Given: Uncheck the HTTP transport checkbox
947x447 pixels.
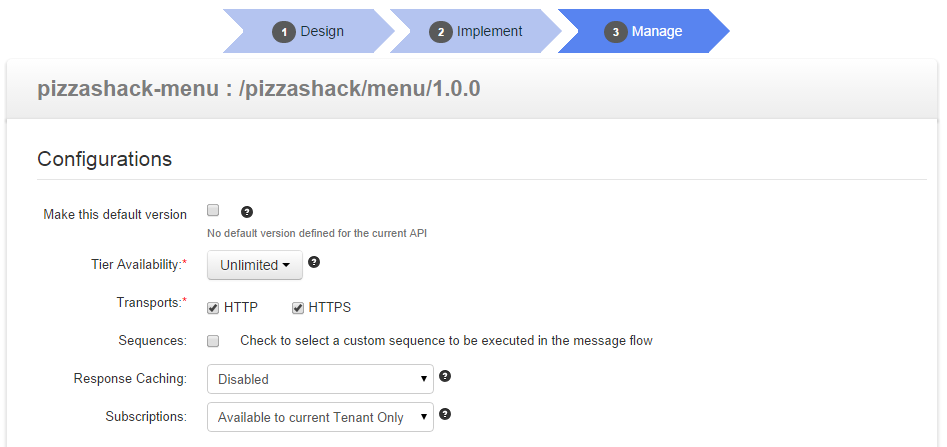Looking at the screenshot, I should pos(213,308).
